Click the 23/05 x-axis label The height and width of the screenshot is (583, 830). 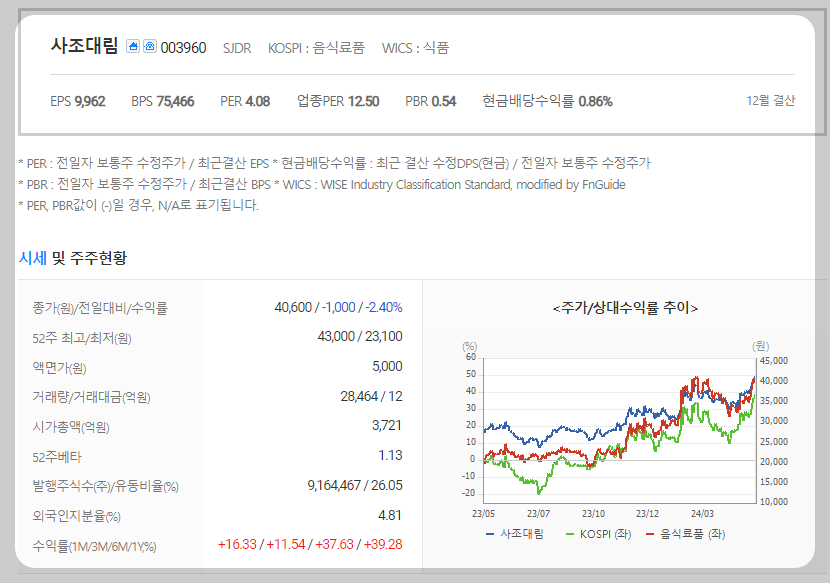(x=483, y=514)
